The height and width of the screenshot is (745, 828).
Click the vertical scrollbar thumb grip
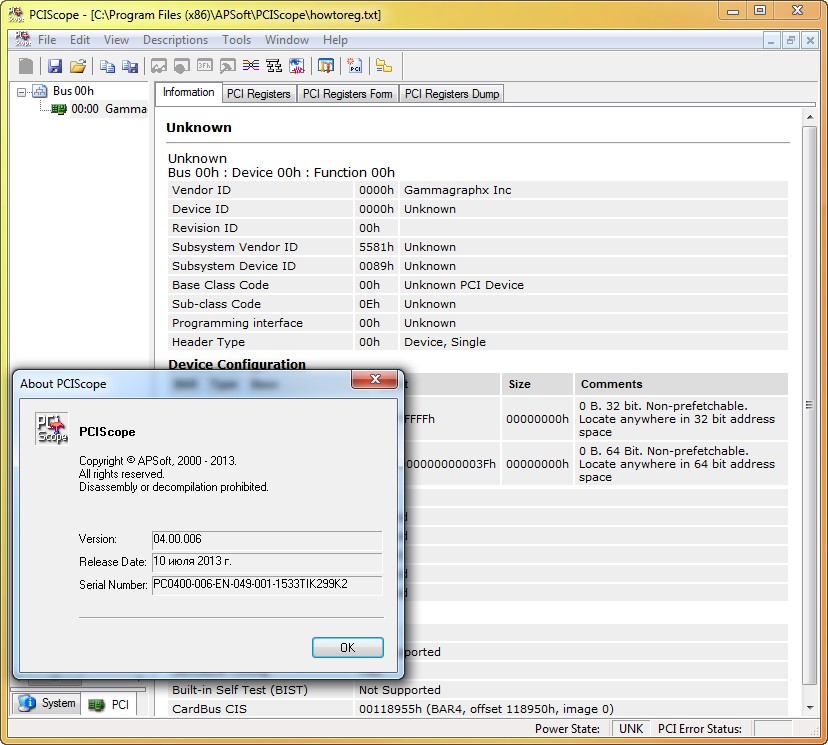pos(810,405)
